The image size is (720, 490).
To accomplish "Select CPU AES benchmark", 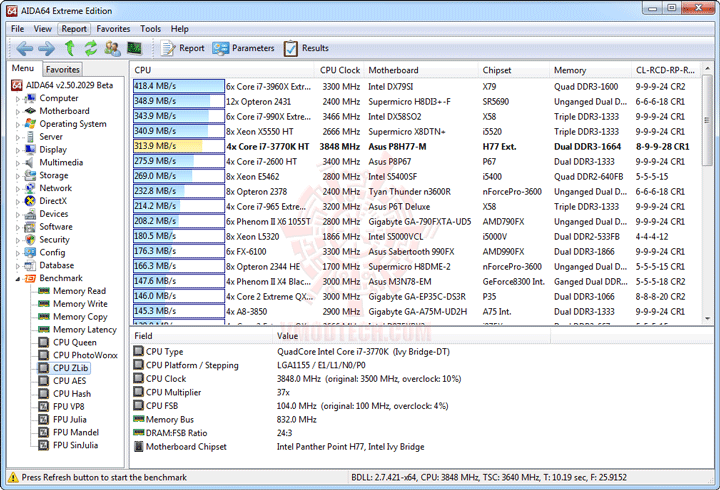I will click(x=69, y=381).
